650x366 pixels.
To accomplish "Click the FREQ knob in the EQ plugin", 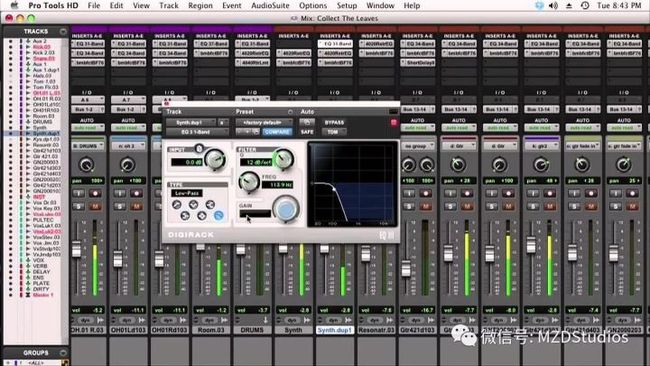I will (249, 182).
